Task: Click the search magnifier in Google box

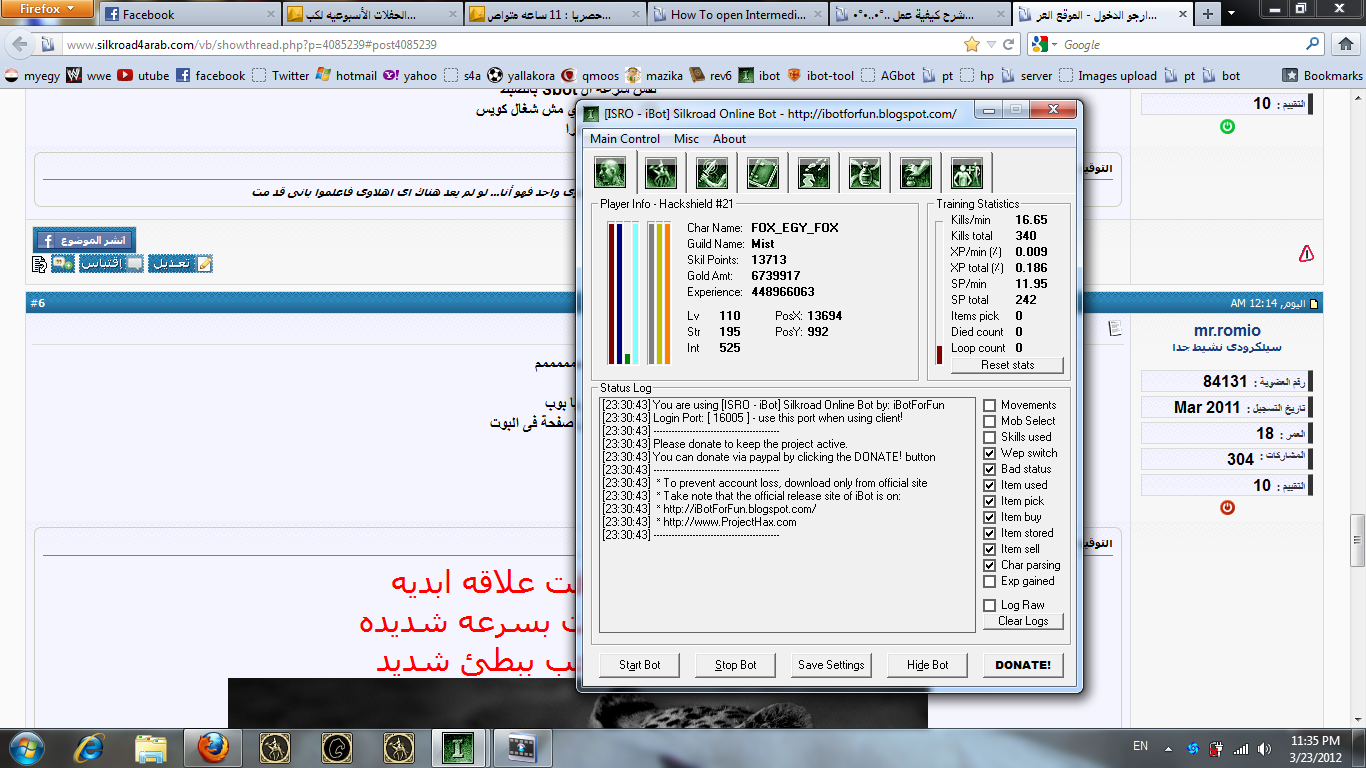Action: tap(1312, 44)
